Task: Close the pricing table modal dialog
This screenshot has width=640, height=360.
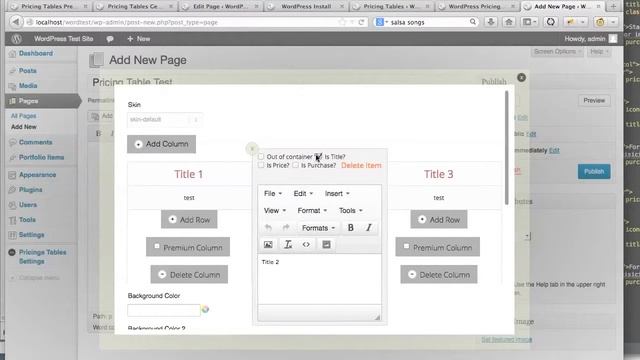Action: coord(521,78)
